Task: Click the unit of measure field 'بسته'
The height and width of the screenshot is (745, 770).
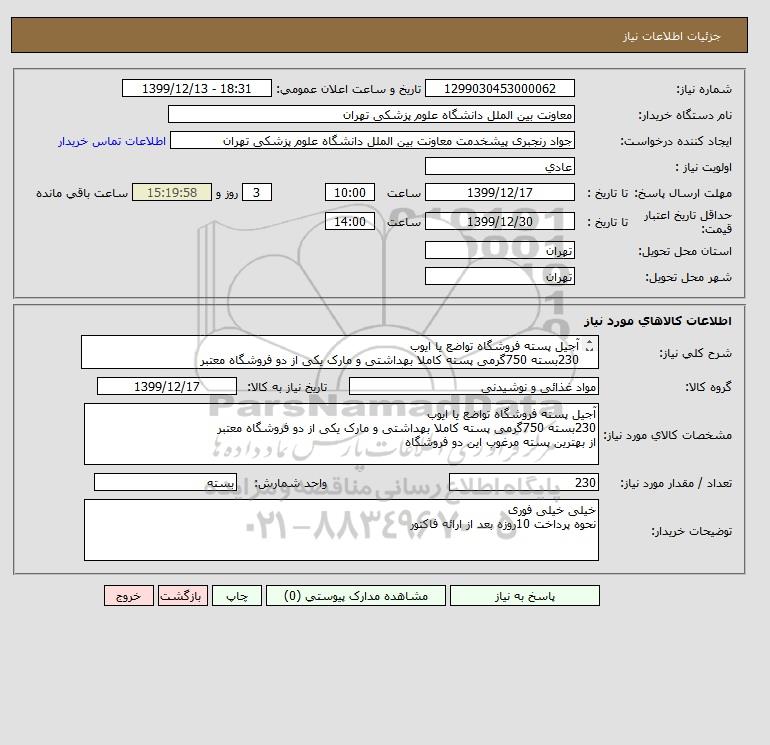Action: pyautogui.click(x=165, y=482)
